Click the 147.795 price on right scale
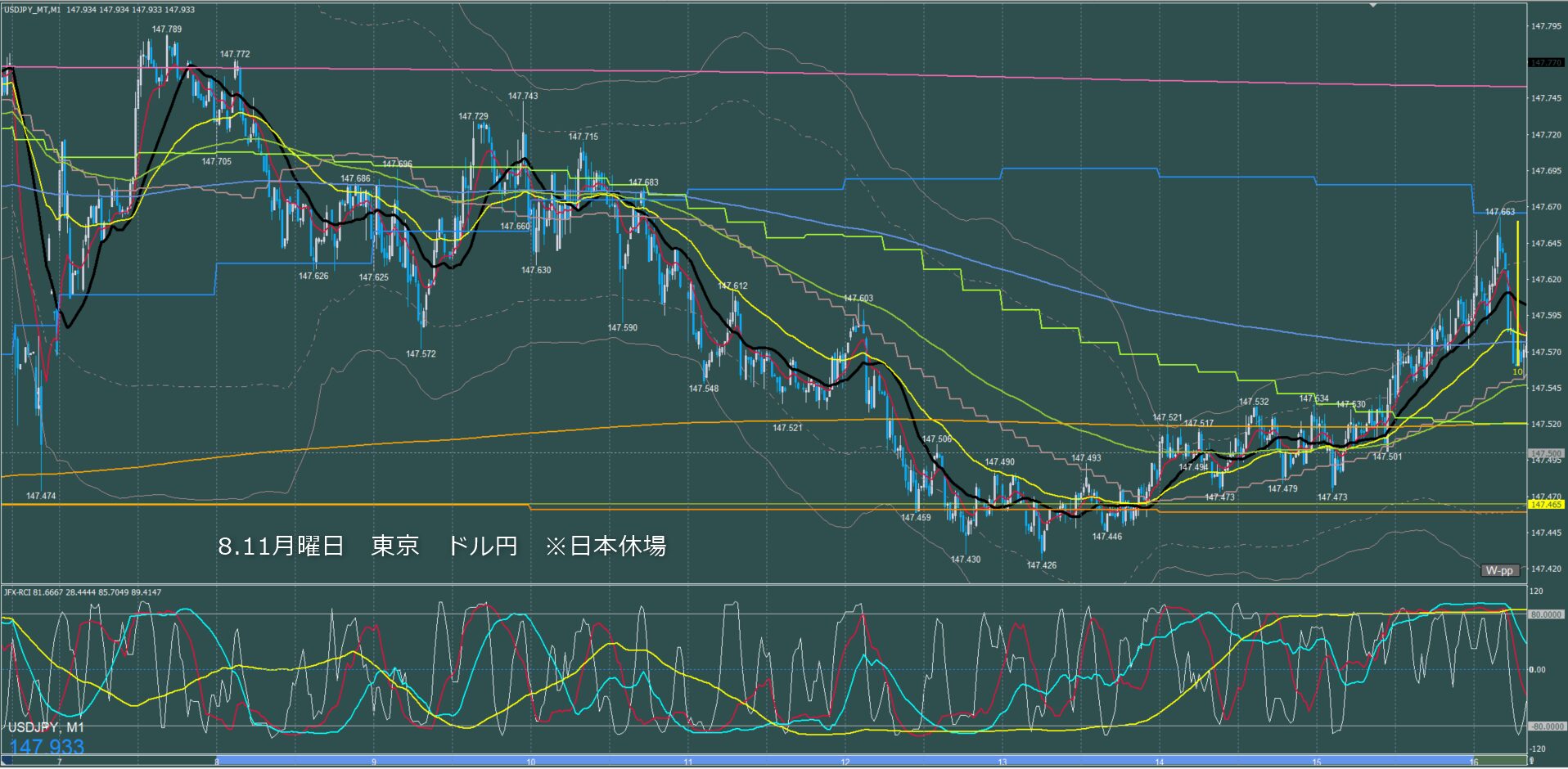1568x769 pixels. 1546,26
